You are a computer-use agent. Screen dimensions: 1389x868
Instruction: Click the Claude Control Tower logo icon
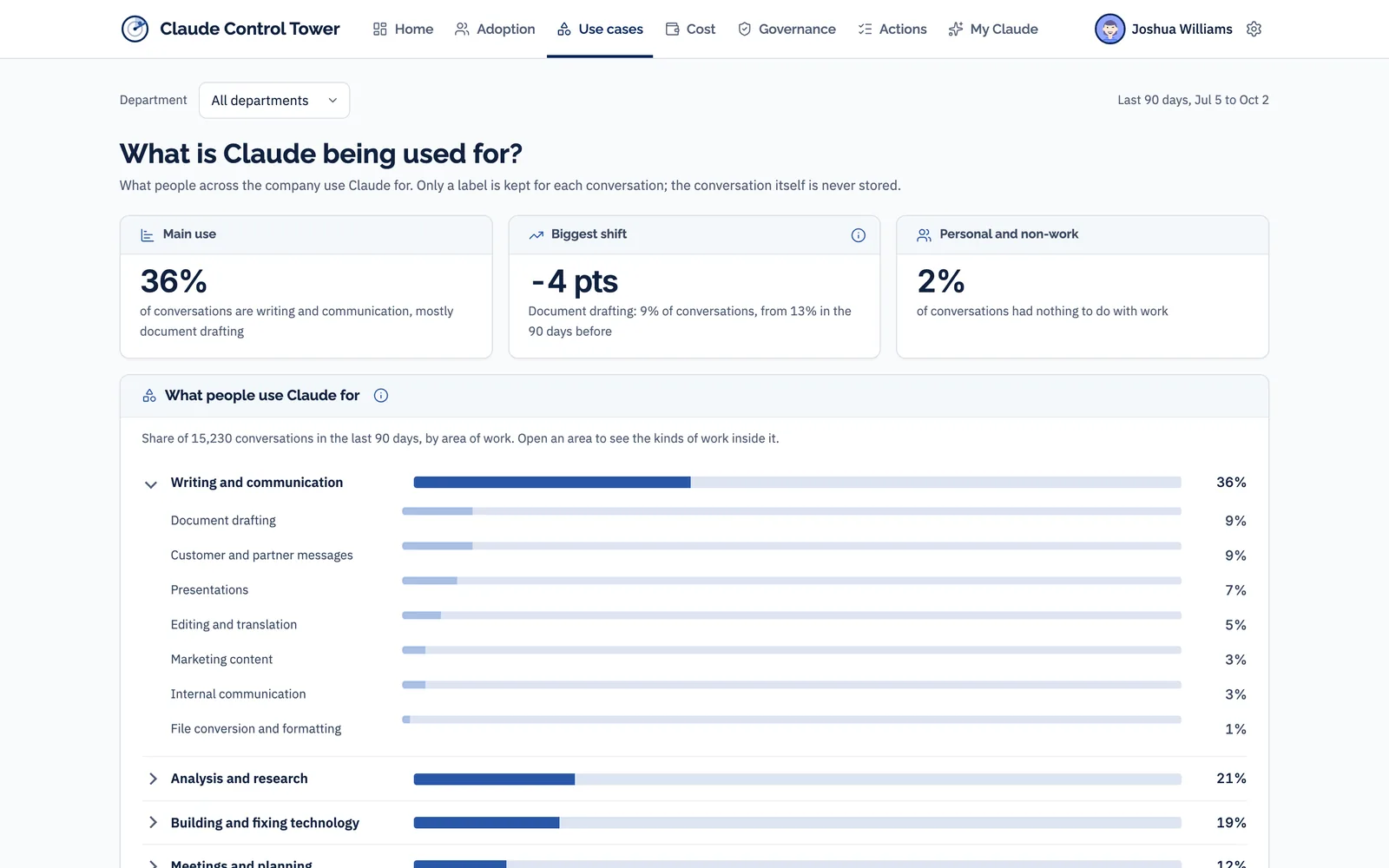[135, 29]
